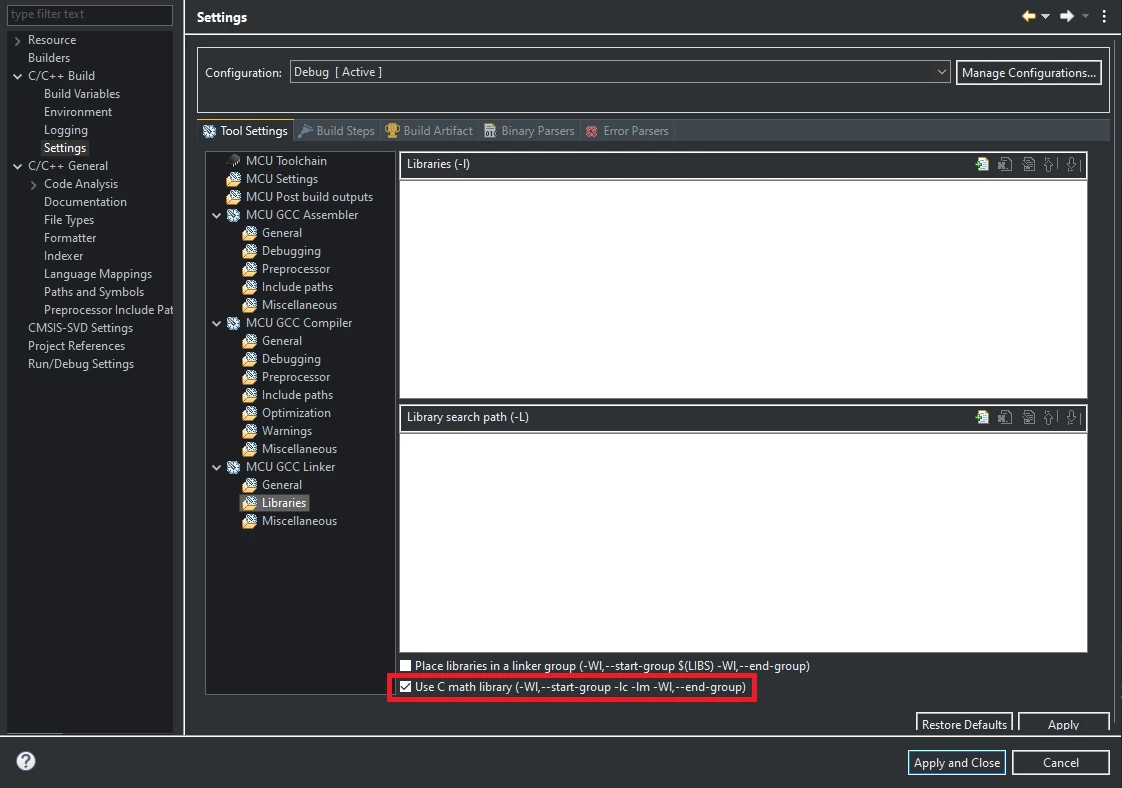Switch to the Build Steps tab
Screen dimensions: 1122x788
pyautogui.click(x=337, y=131)
